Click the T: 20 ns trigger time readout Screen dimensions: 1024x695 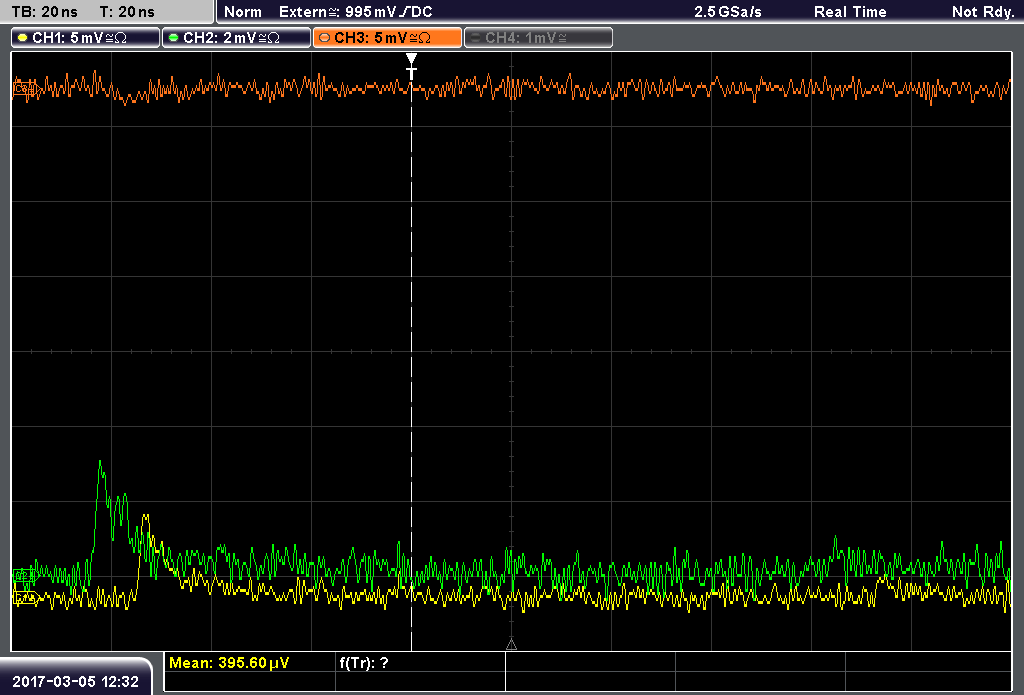127,12
